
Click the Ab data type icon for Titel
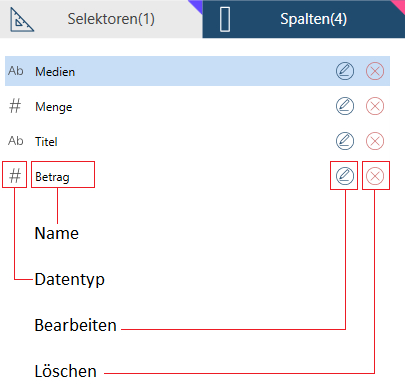(16, 141)
